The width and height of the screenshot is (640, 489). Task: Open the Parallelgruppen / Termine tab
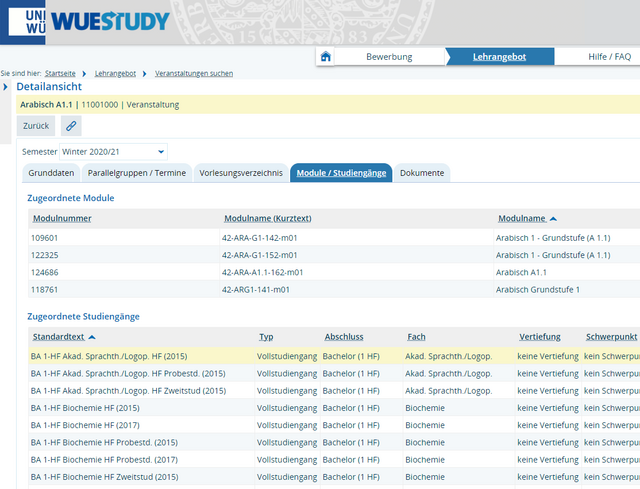point(136,173)
